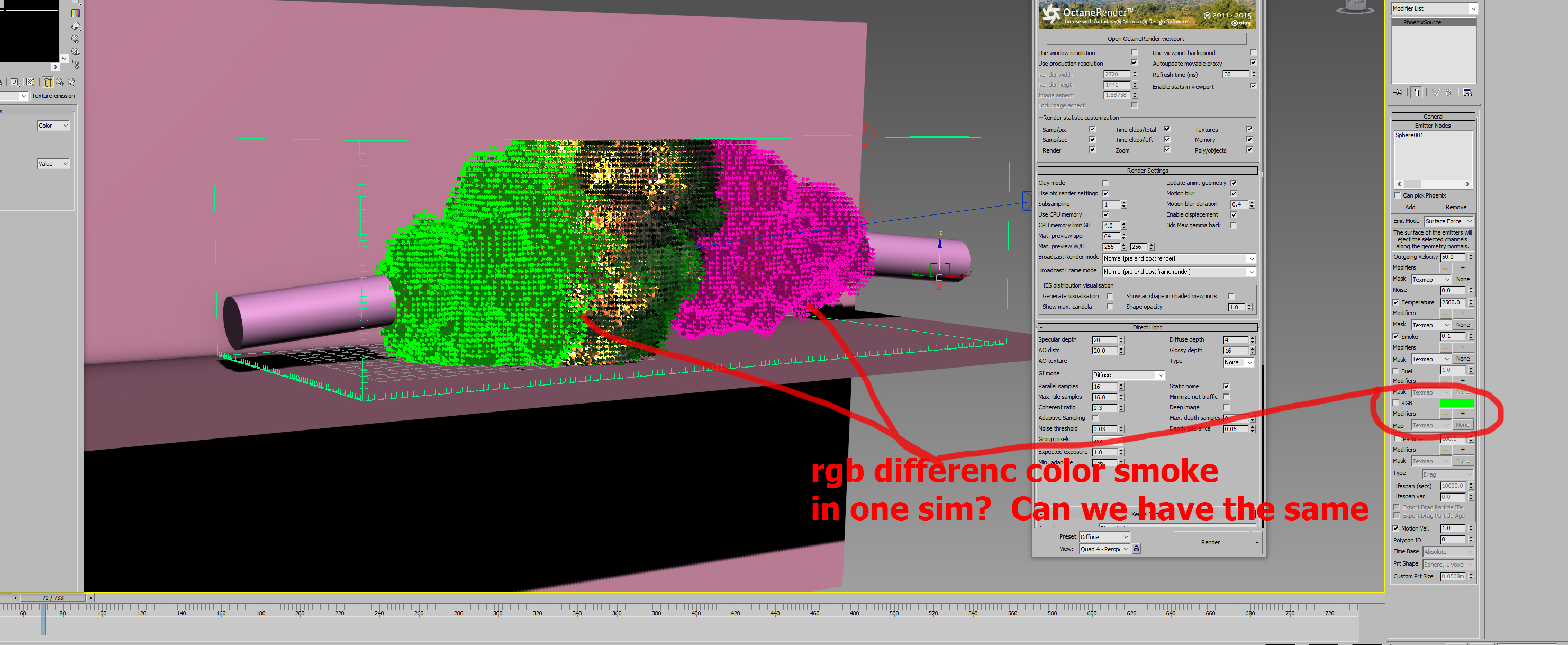Toggle the Motion blur checkbox
The height and width of the screenshot is (645, 1568).
1233,194
